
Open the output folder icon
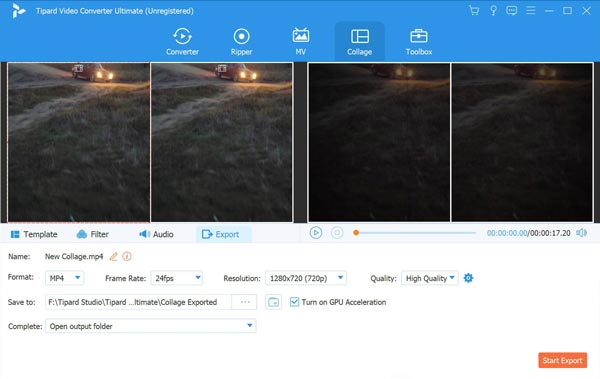(x=273, y=302)
